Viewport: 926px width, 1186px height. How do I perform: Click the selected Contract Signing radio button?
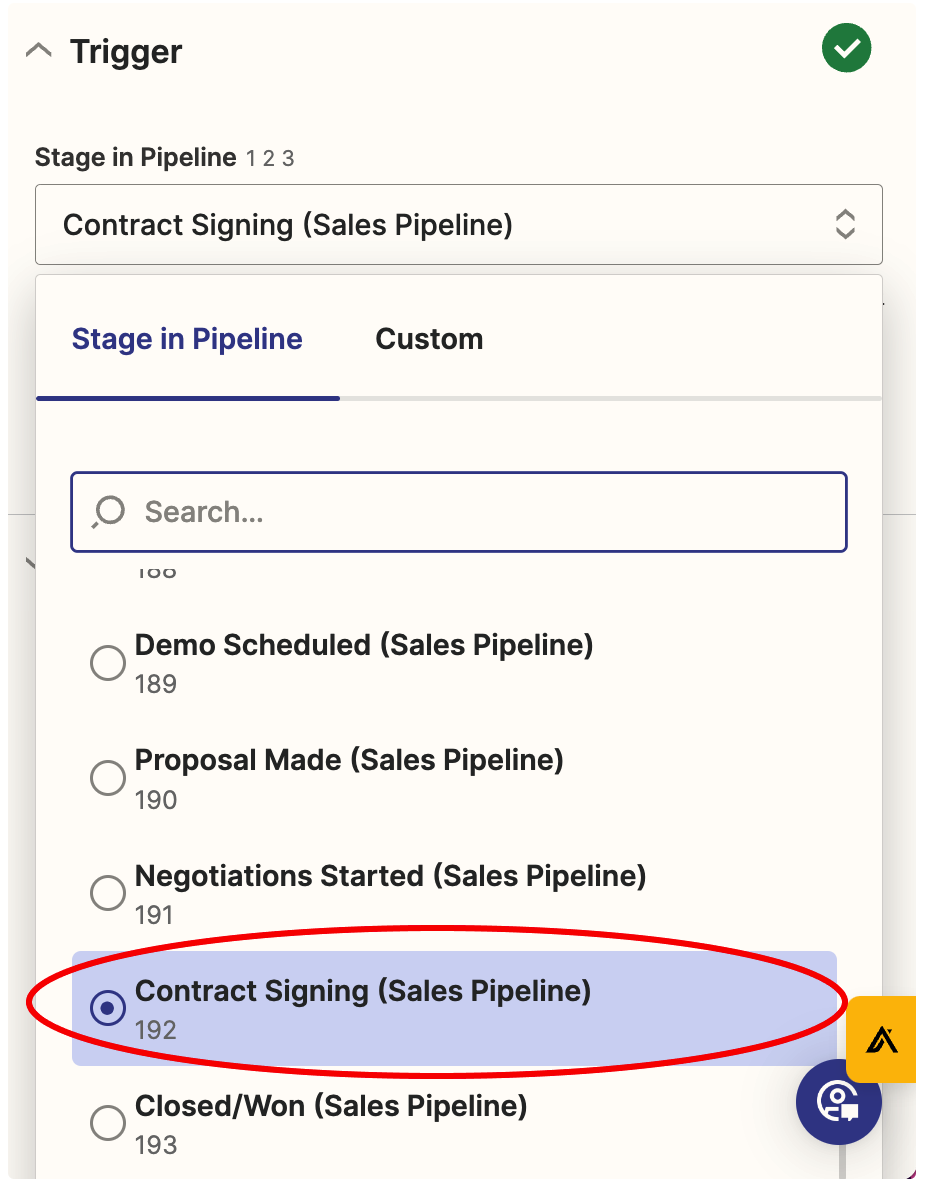coord(108,1008)
